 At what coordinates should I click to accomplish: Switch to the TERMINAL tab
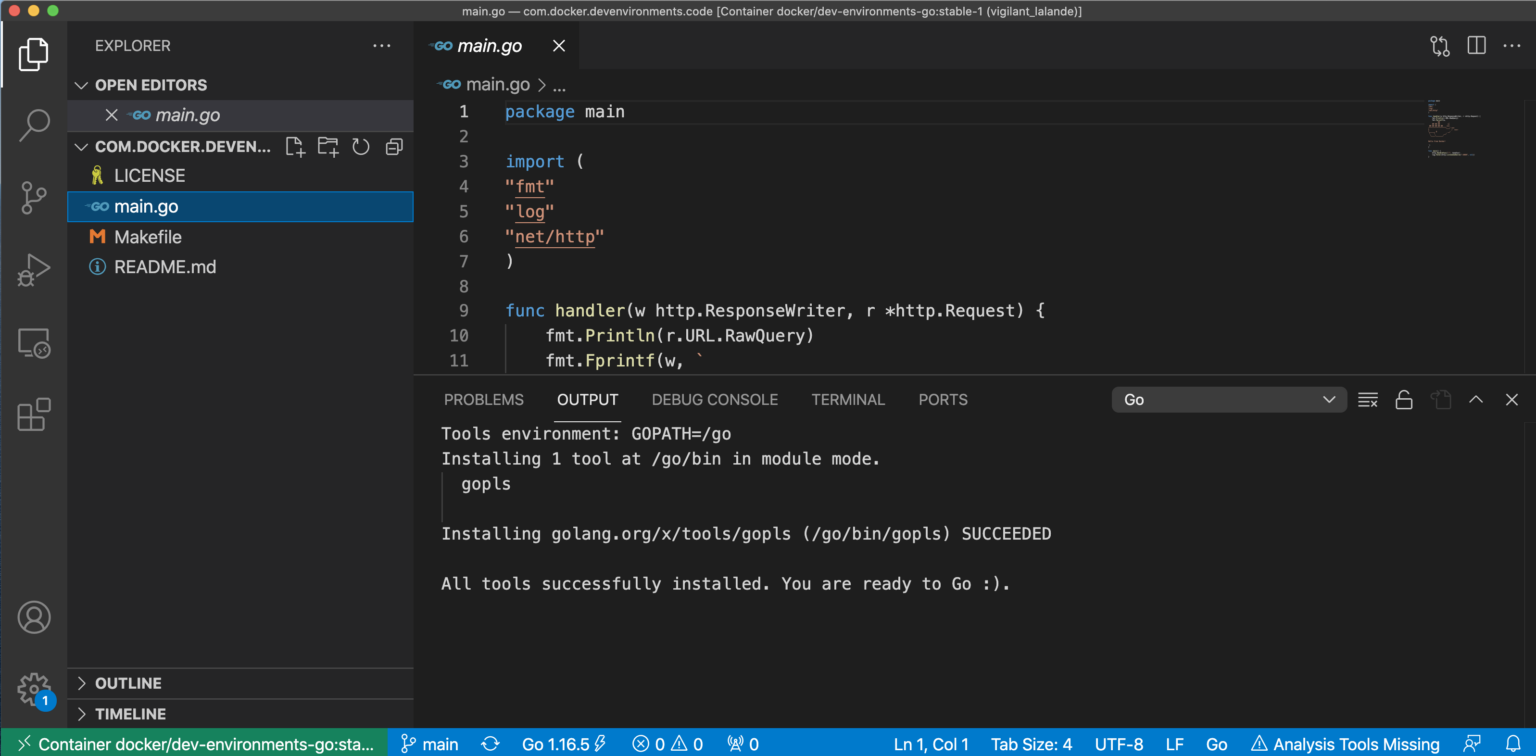(x=847, y=399)
